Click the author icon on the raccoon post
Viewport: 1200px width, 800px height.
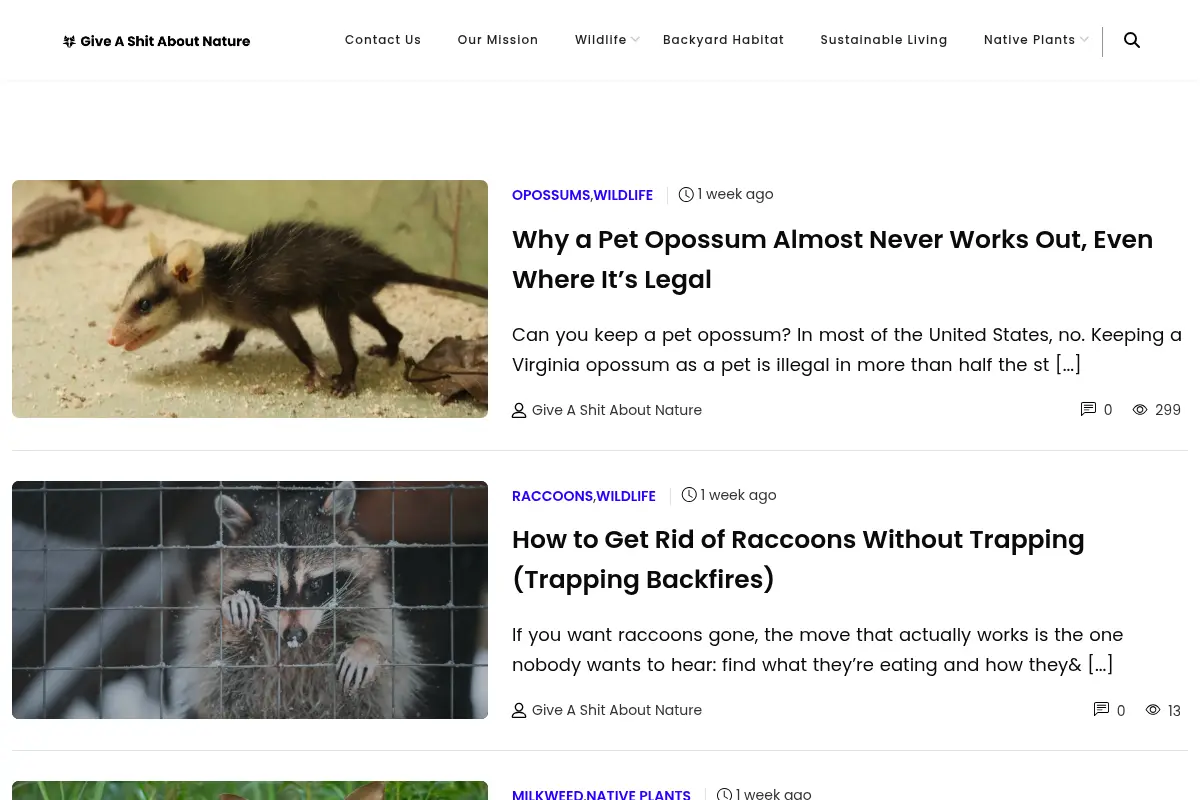coord(519,710)
